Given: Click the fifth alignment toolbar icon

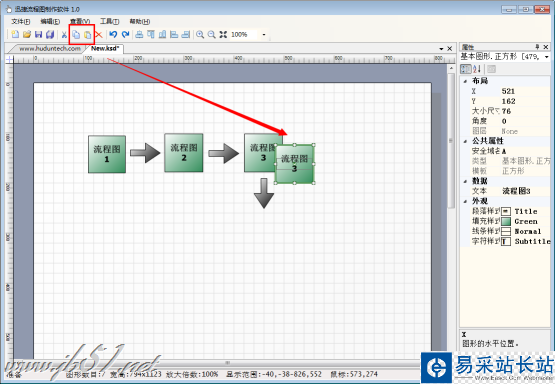Looking at the screenshot, I should [x=185, y=34].
